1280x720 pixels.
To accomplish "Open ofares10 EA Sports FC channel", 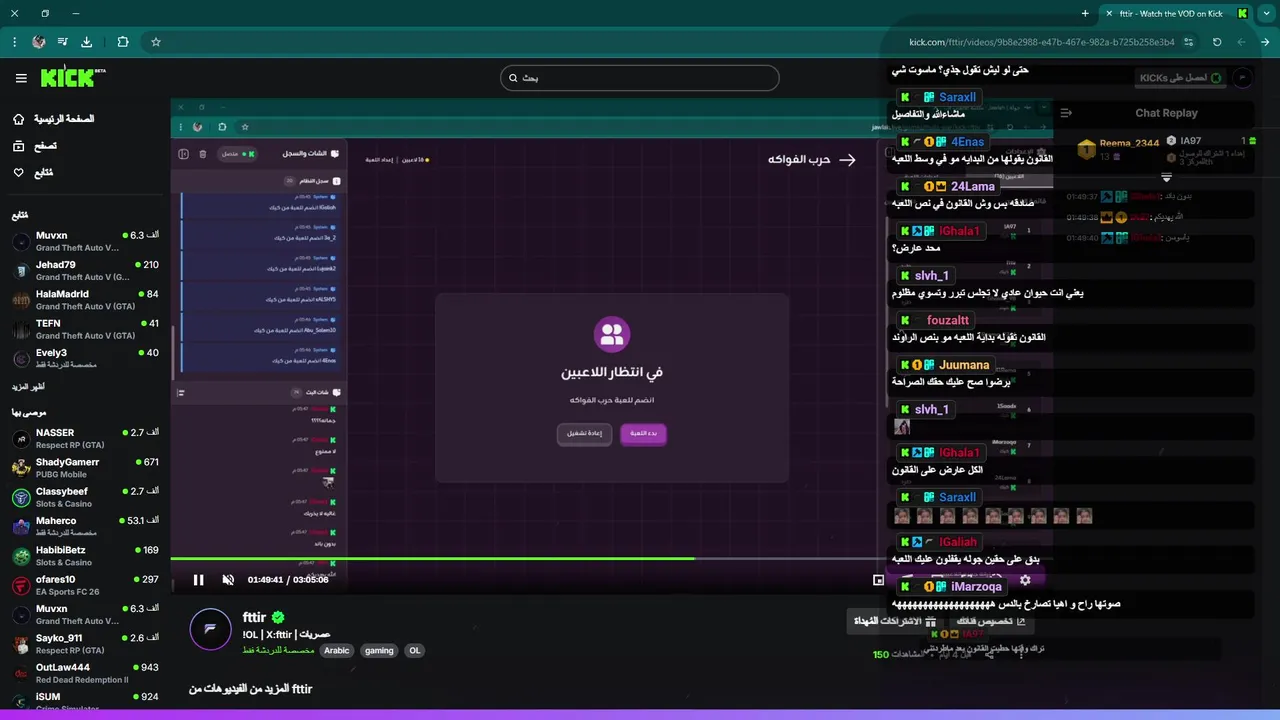I will click(x=86, y=585).
